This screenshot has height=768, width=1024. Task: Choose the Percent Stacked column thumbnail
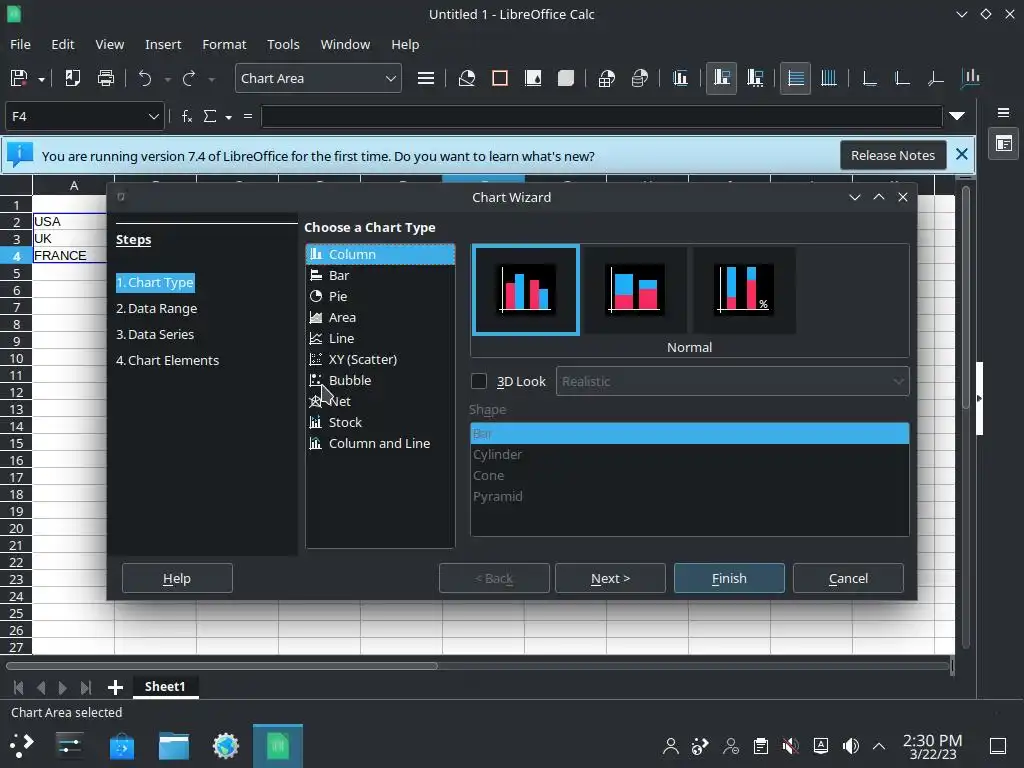(743, 290)
